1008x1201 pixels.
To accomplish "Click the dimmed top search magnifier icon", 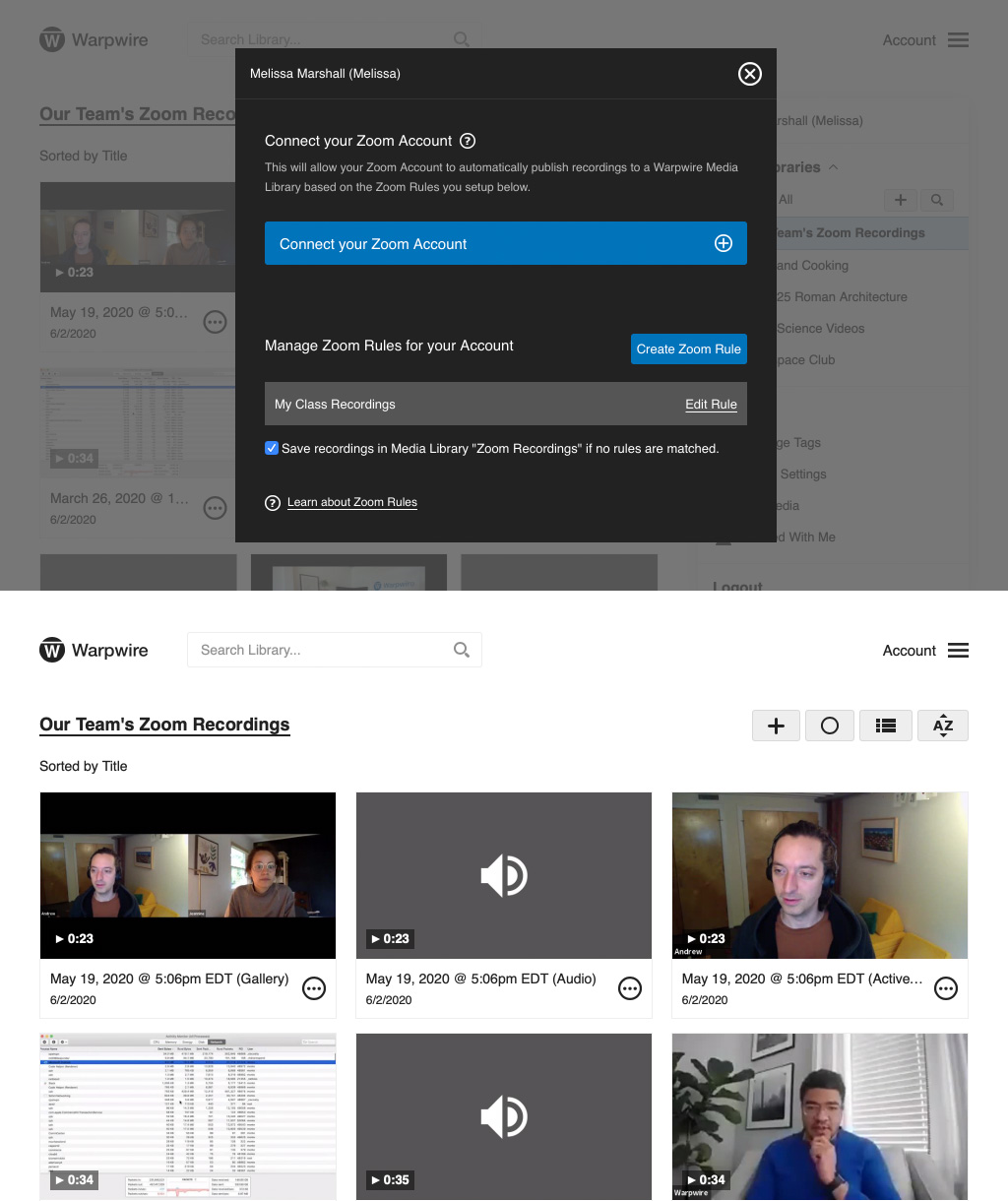I will tap(461, 39).
